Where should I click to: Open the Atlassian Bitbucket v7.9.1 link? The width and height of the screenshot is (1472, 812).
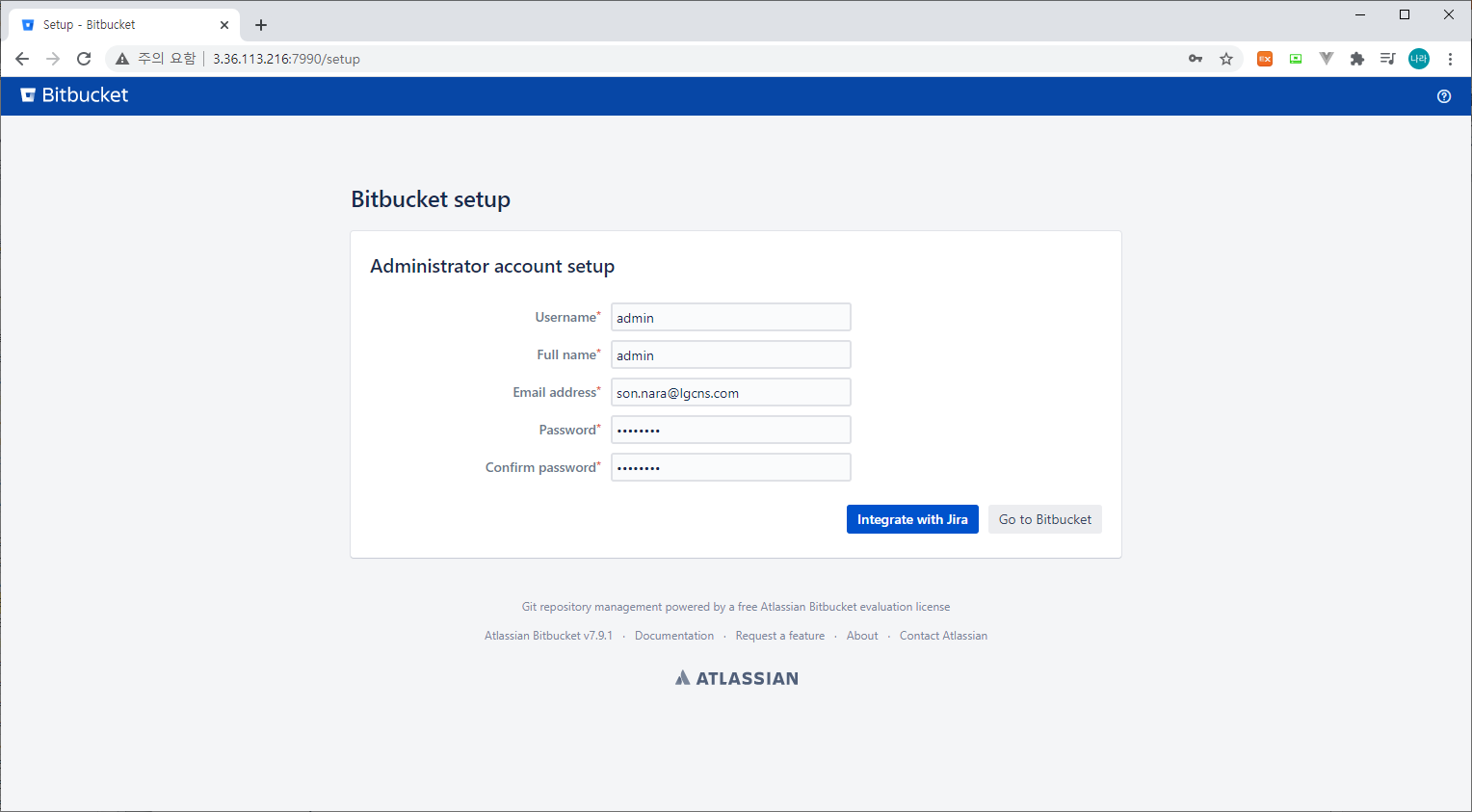click(548, 636)
